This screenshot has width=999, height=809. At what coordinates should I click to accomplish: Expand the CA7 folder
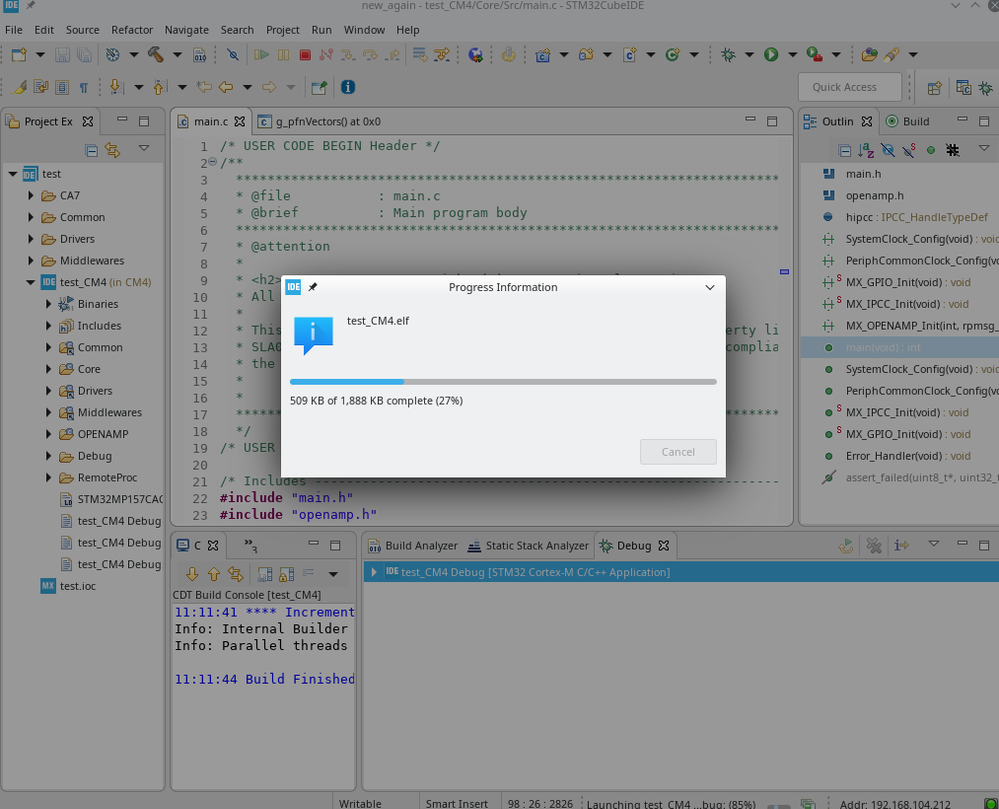coord(30,196)
